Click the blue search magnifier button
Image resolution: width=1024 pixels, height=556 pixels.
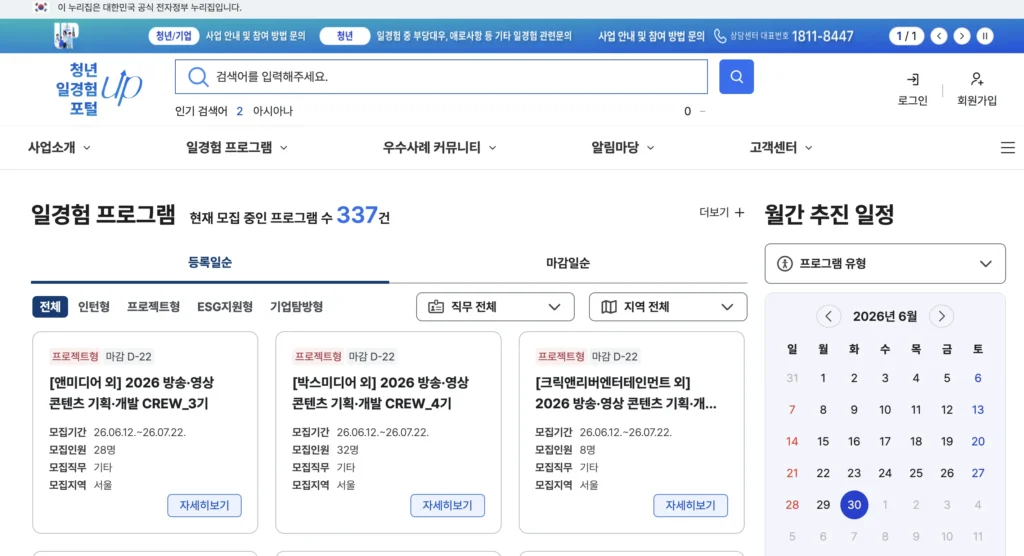(736, 76)
